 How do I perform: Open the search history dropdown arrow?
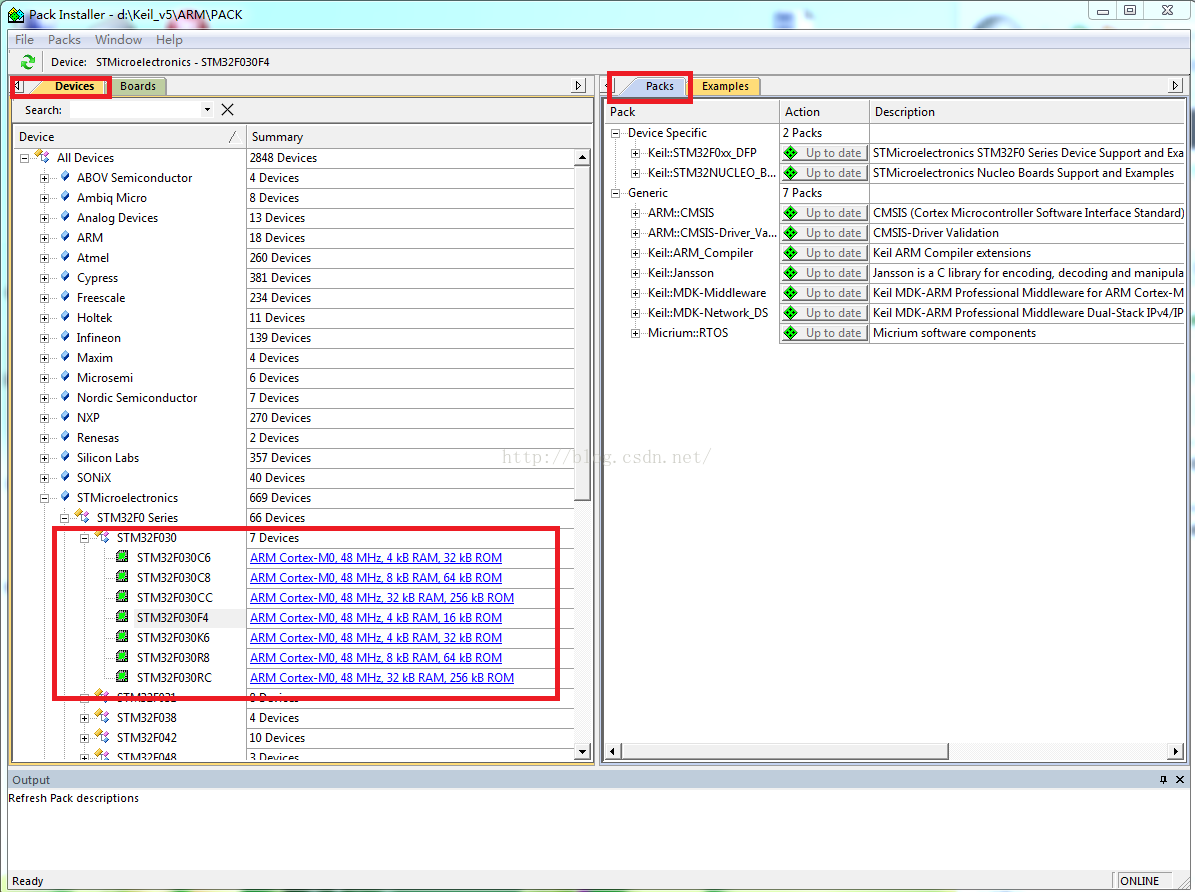pyautogui.click(x=207, y=110)
